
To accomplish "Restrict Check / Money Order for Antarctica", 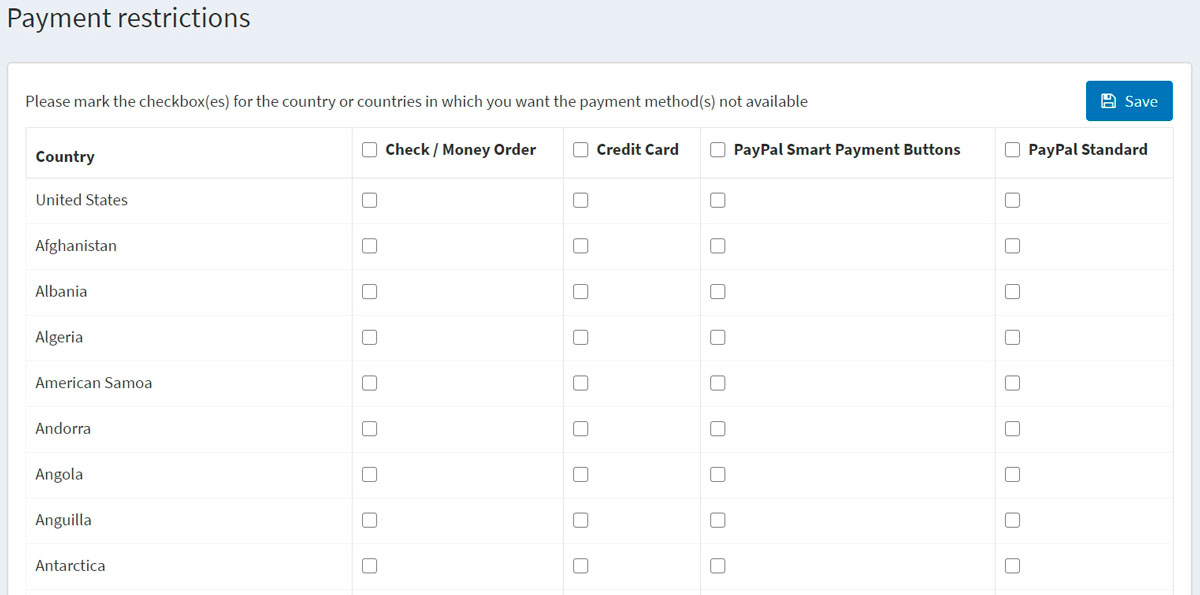I will (x=369, y=566).
